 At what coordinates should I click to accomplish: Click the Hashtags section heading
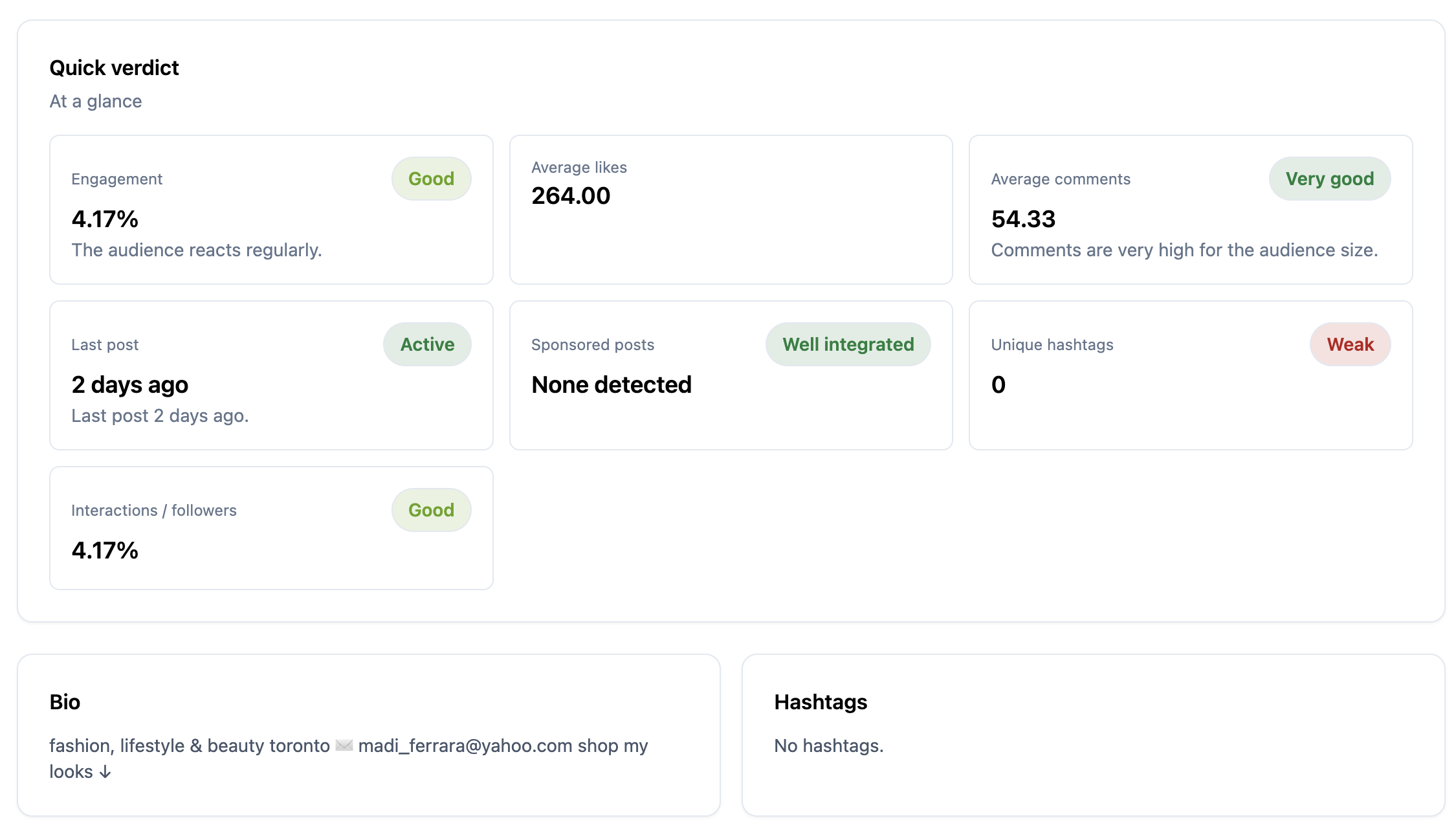click(820, 702)
